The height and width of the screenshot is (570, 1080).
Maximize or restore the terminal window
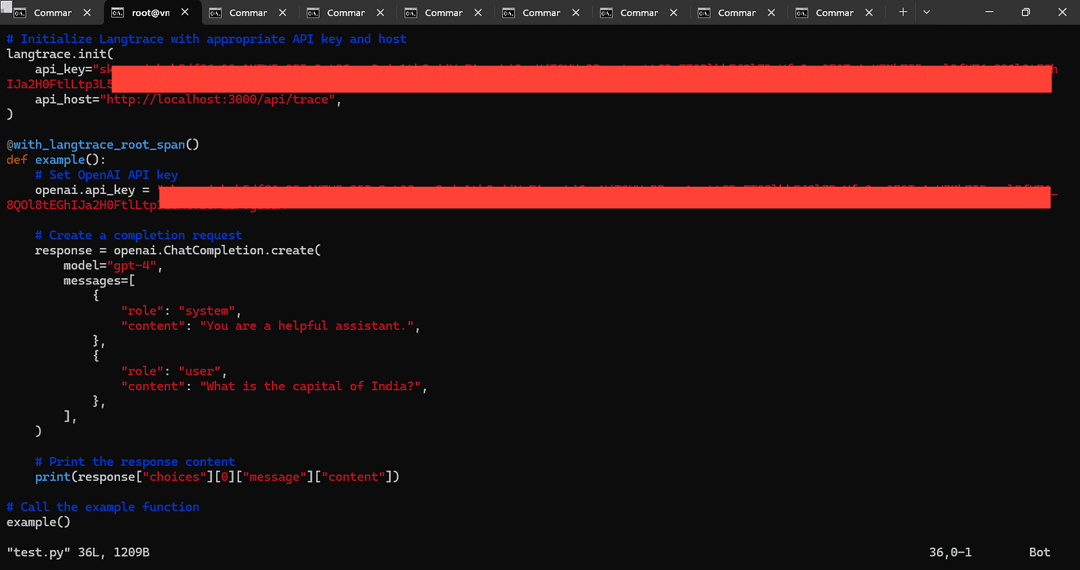click(x=1025, y=13)
